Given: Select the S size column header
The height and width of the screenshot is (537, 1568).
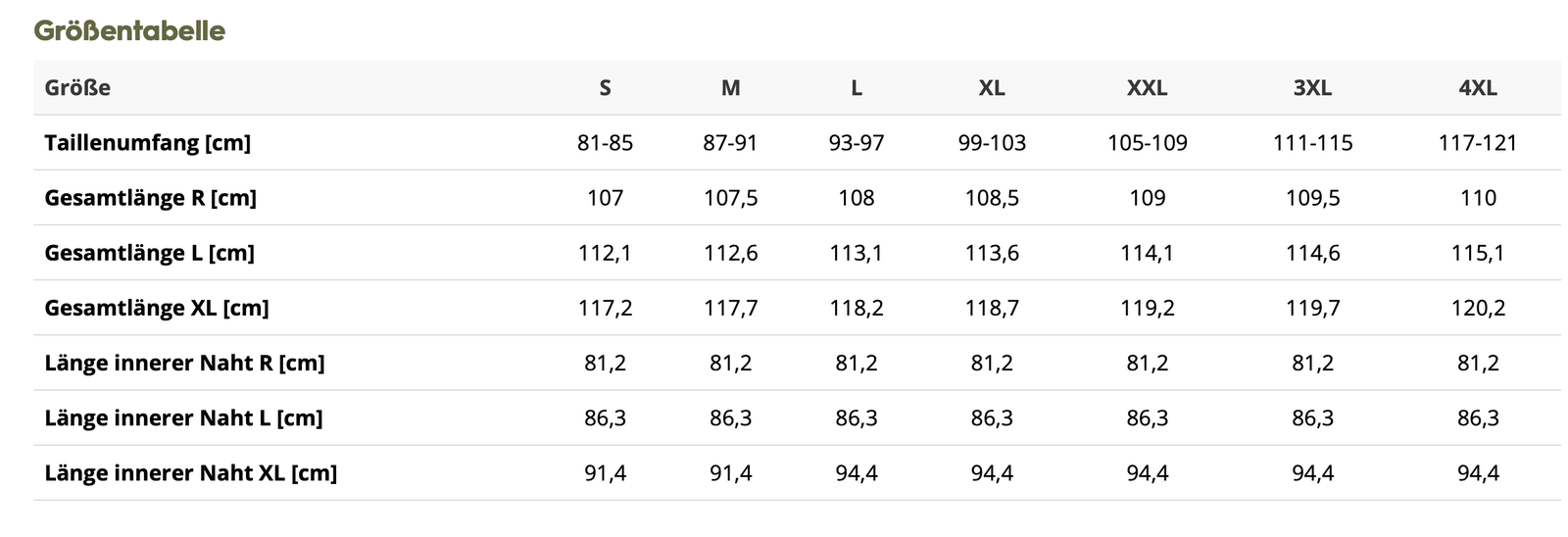Looking at the screenshot, I should 605,88.
